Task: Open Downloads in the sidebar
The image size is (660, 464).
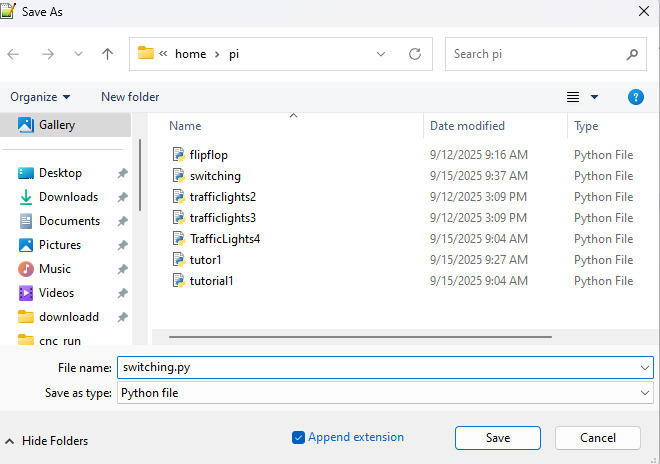Action: (x=68, y=197)
